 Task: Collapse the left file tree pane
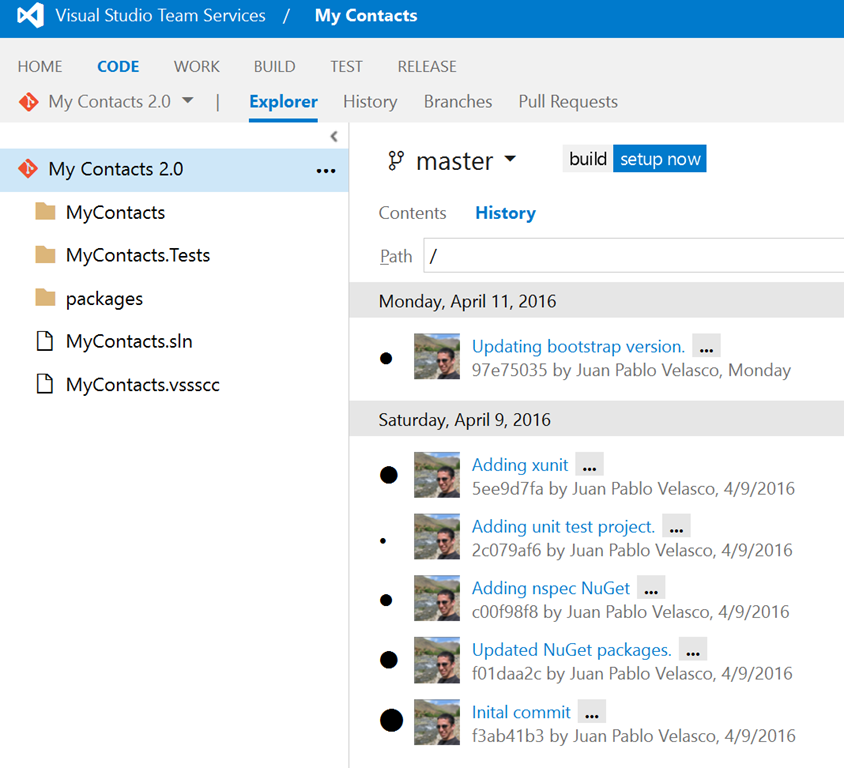tap(334, 137)
